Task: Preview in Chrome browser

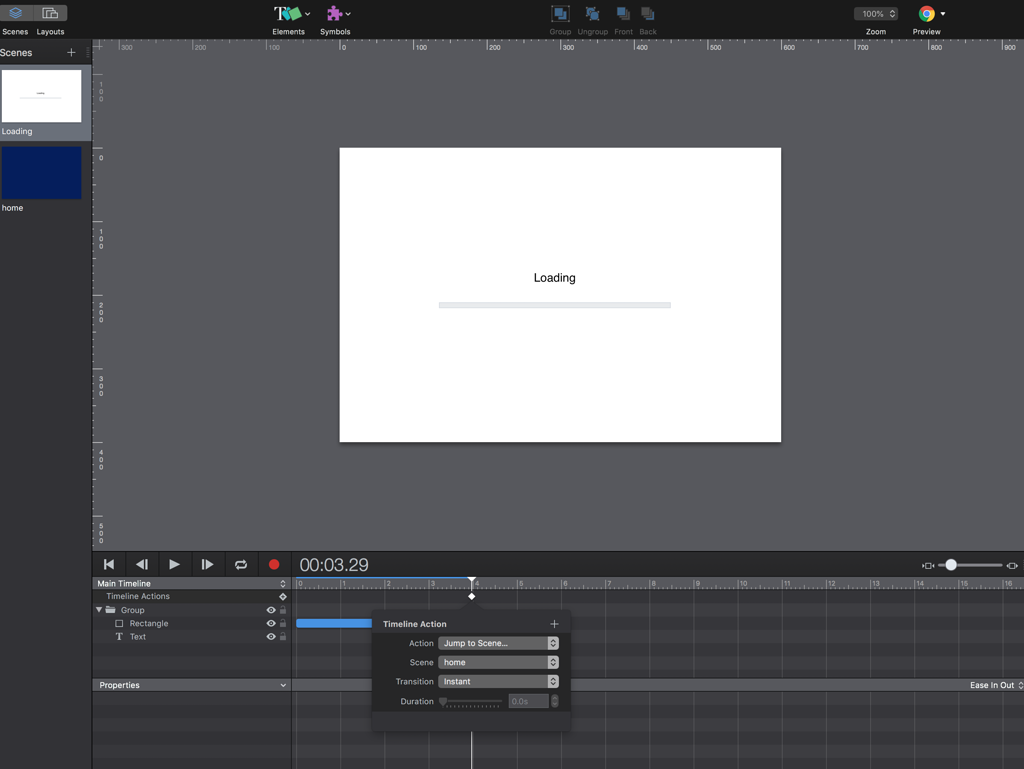Action: (927, 14)
